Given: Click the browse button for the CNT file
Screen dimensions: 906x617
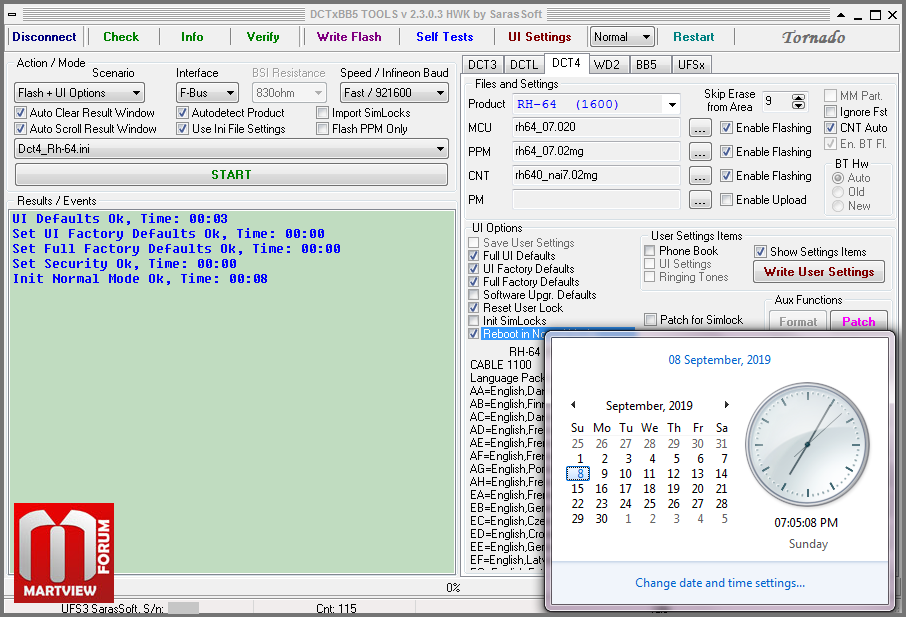Looking at the screenshot, I should (x=700, y=176).
